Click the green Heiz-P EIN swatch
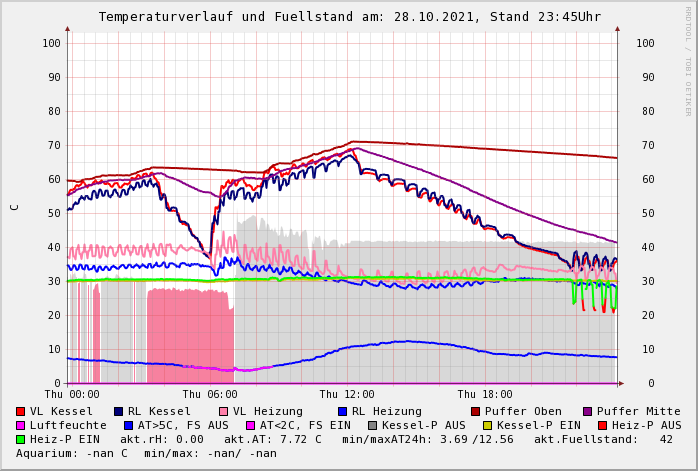This screenshot has height=471, width=698. tap(21, 439)
